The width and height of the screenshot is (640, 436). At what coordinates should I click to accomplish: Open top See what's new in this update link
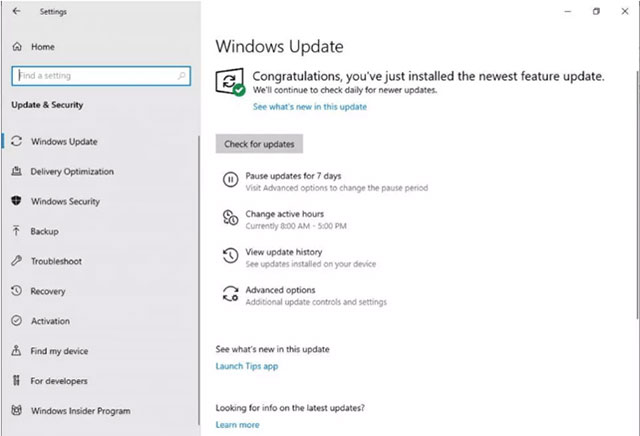pos(310,107)
